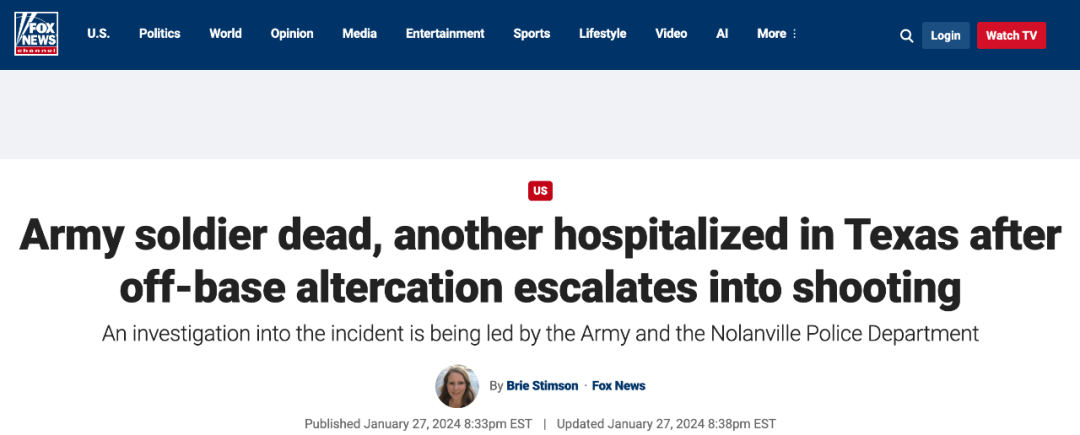Image resolution: width=1080 pixels, height=435 pixels.
Task: Go to the Sports section
Action: 532,34
